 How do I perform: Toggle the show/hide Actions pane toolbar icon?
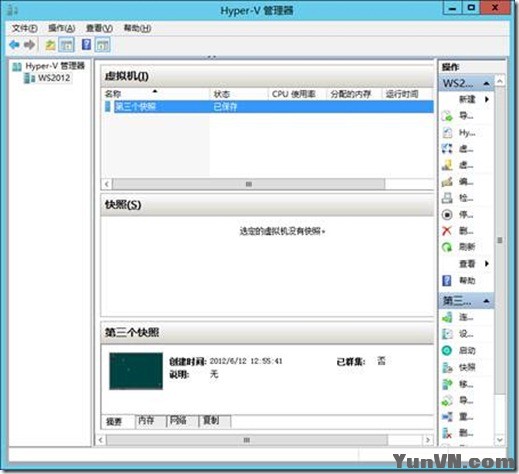click(102, 45)
